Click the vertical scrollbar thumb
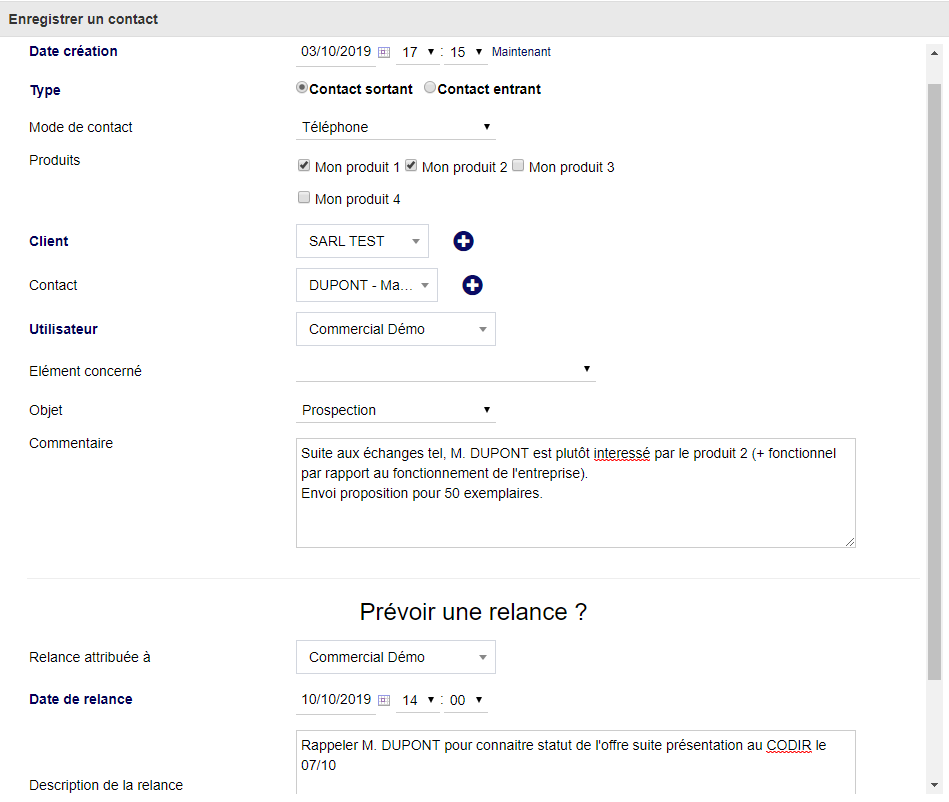Image resolution: width=949 pixels, height=802 pixels. pos(934,383)
